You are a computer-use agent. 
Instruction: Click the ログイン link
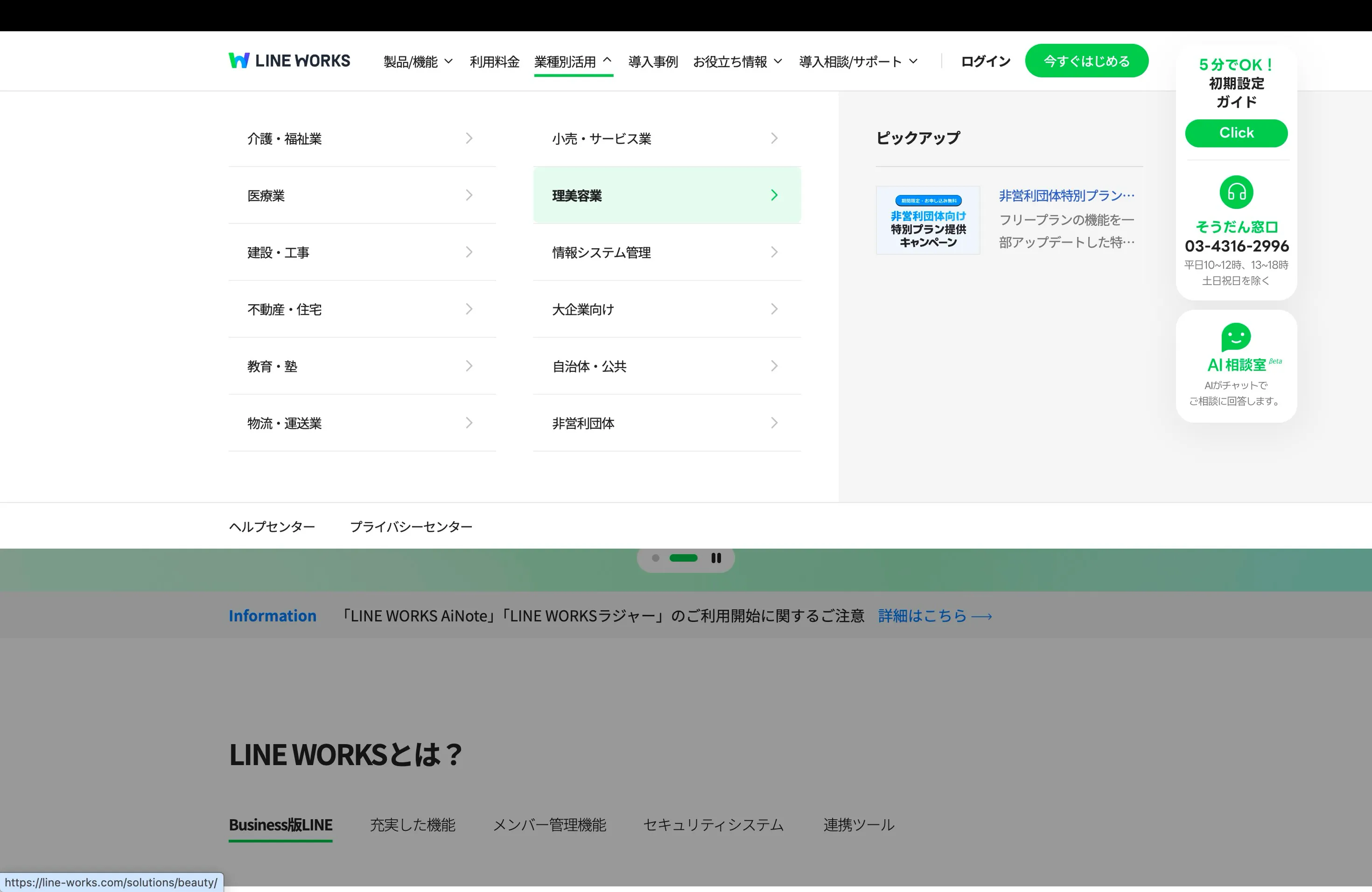click(x=985, y=61)
